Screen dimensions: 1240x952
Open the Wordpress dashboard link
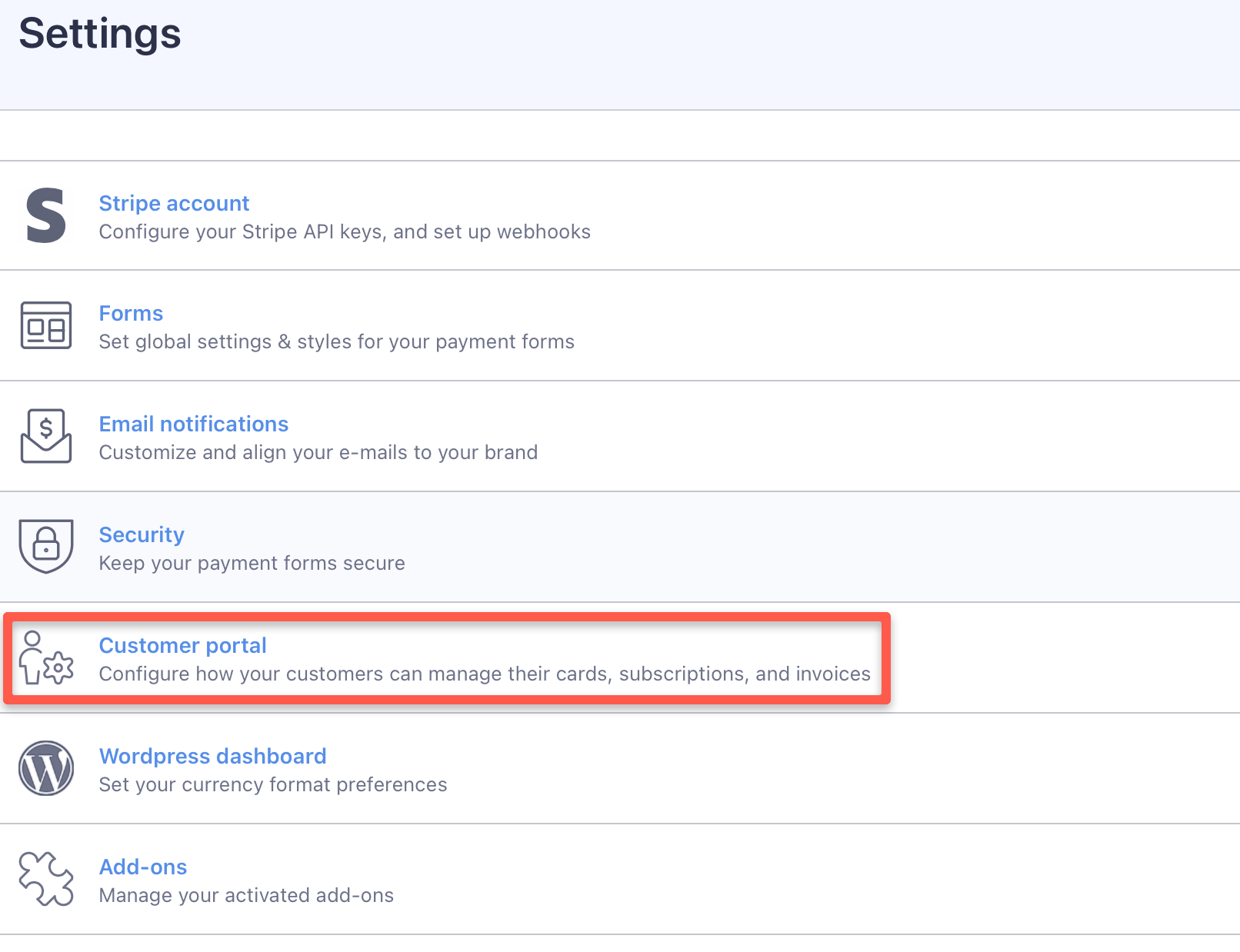(x=212, y=757)
